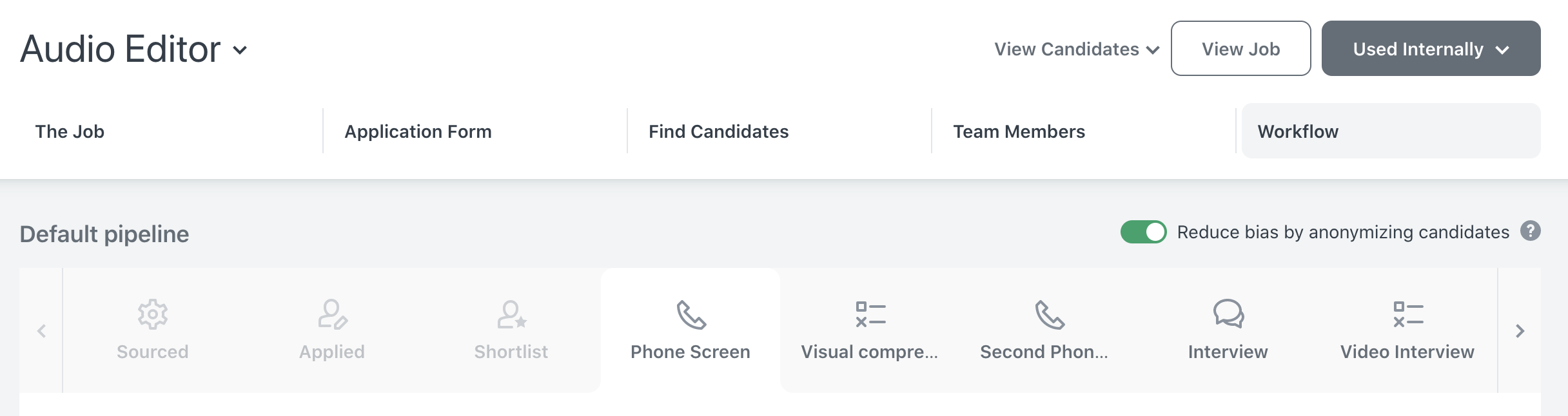This screenshot has height=416, width=1568.
Task: Open the Phone Screen stage phone icon
Action: click(691, 314)
